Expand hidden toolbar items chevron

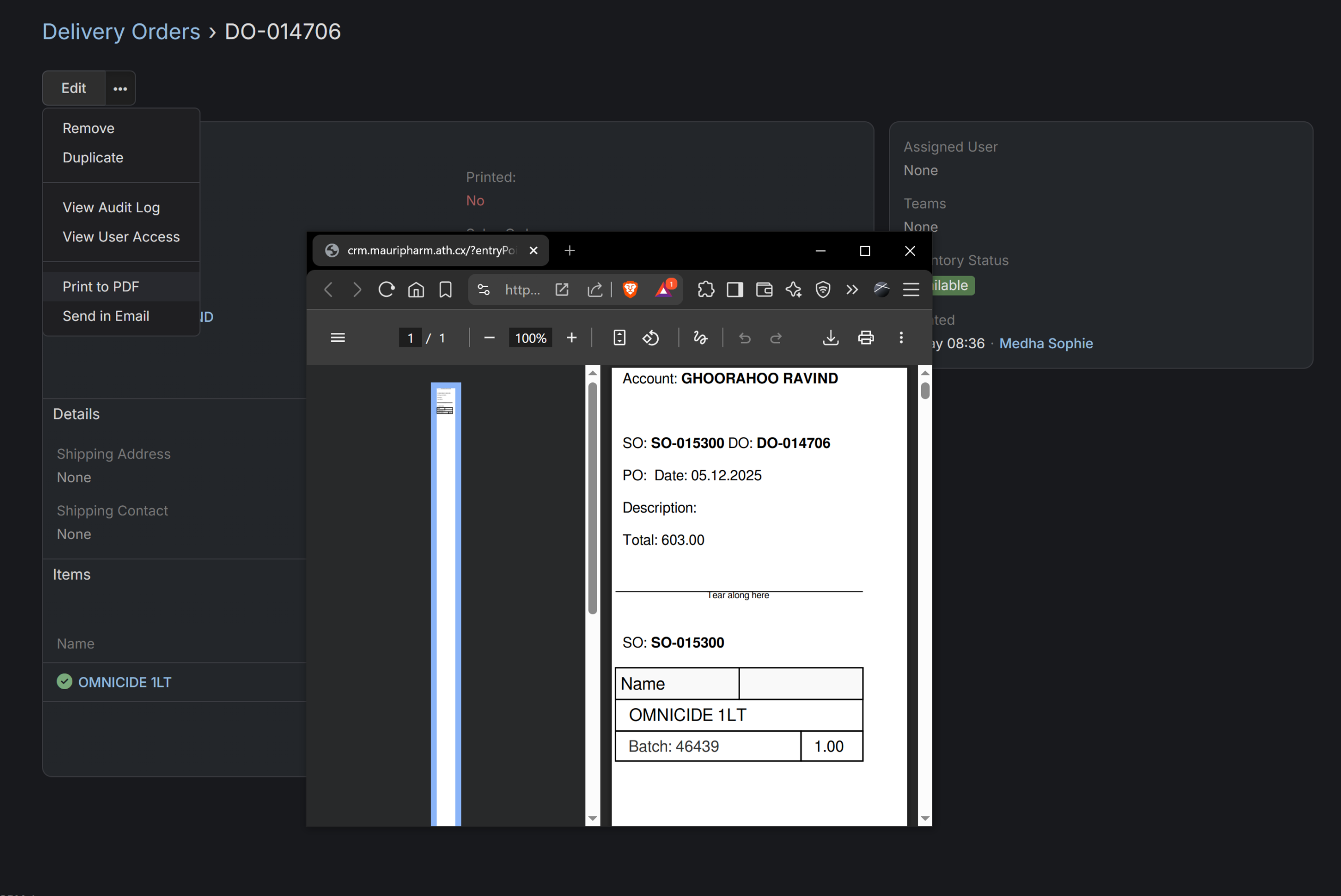click(852, 290)
